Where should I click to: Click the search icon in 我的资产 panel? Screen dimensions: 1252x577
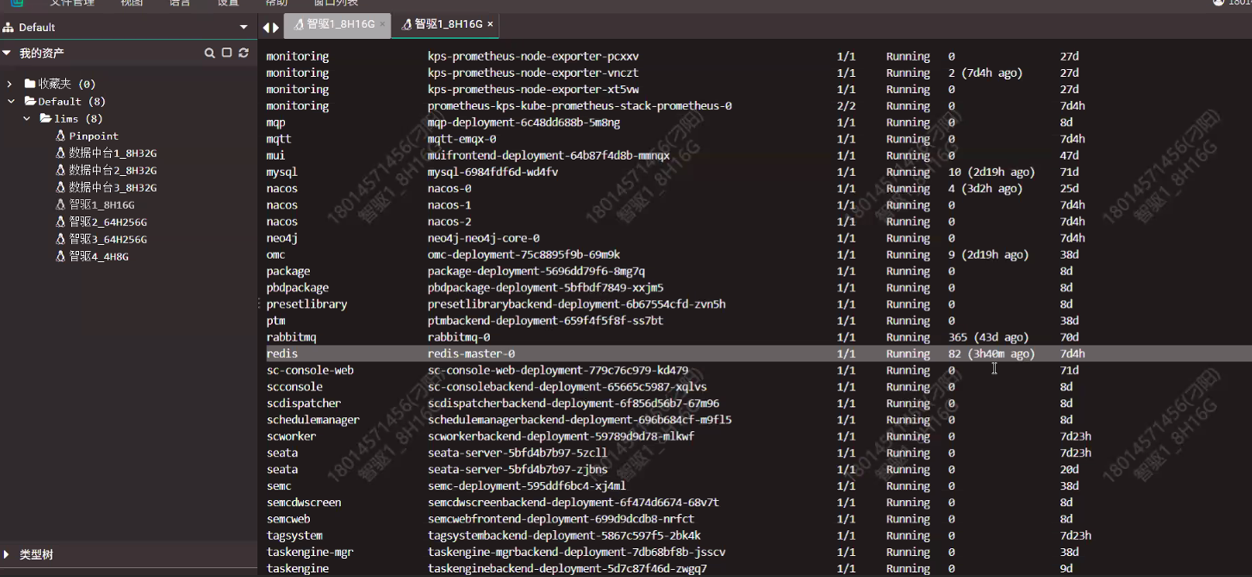[210, 53]
